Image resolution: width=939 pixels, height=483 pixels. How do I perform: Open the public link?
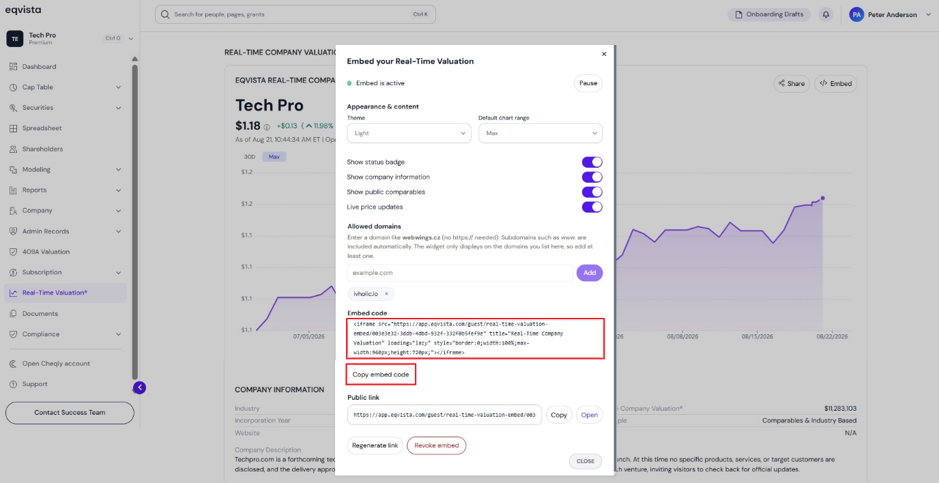[589, 415]
